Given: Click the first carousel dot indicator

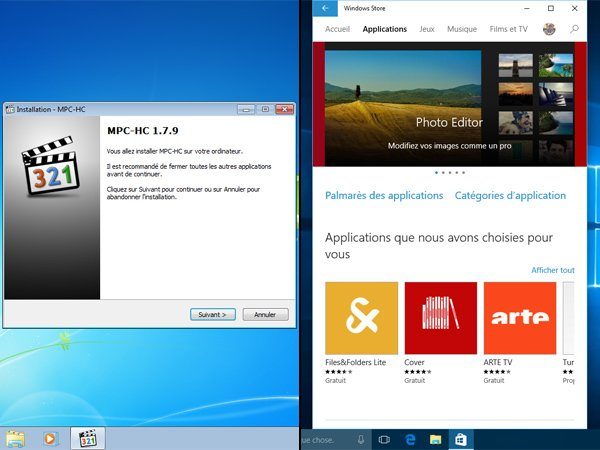Looking at the screenshot, I should click(x=436, y=173).
